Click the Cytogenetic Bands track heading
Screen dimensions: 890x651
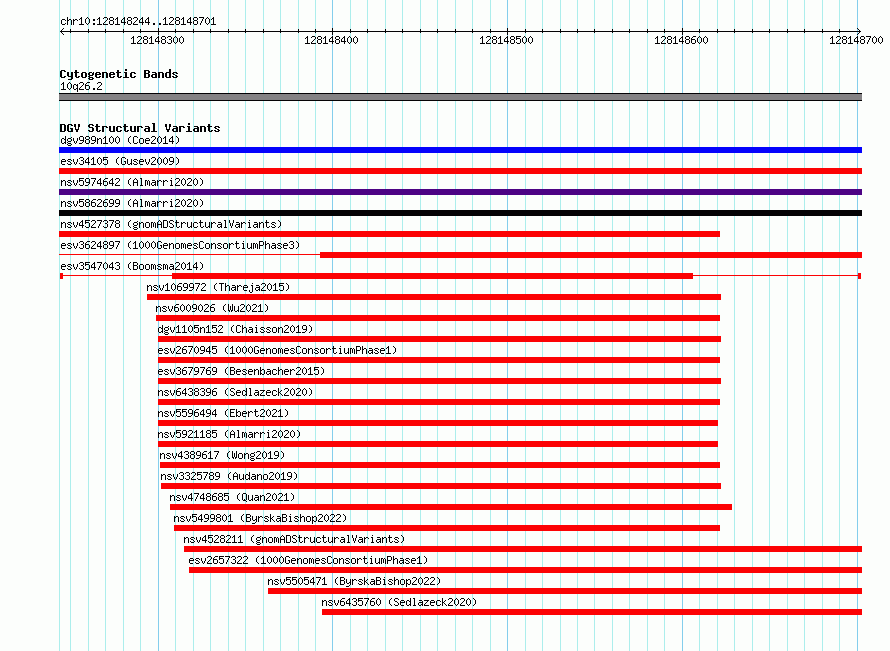point(119,74)
